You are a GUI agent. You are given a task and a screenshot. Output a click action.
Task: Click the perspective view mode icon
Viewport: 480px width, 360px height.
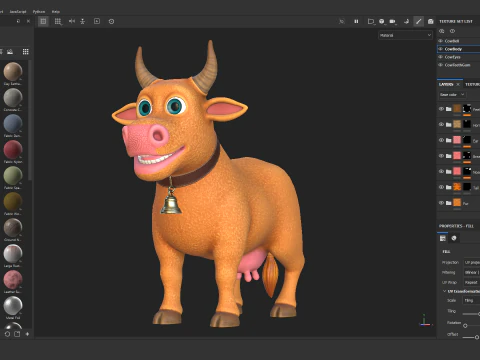click(x=371, y=21)
